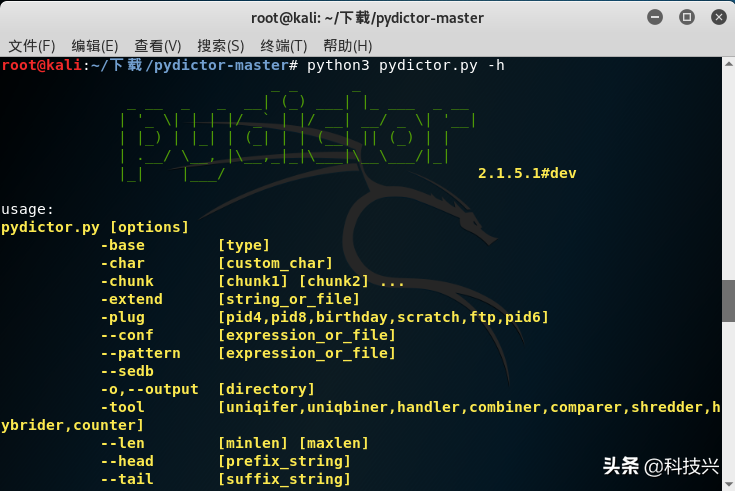Click the --head option text
Viewport: 735px width, 491px height.
127,461
